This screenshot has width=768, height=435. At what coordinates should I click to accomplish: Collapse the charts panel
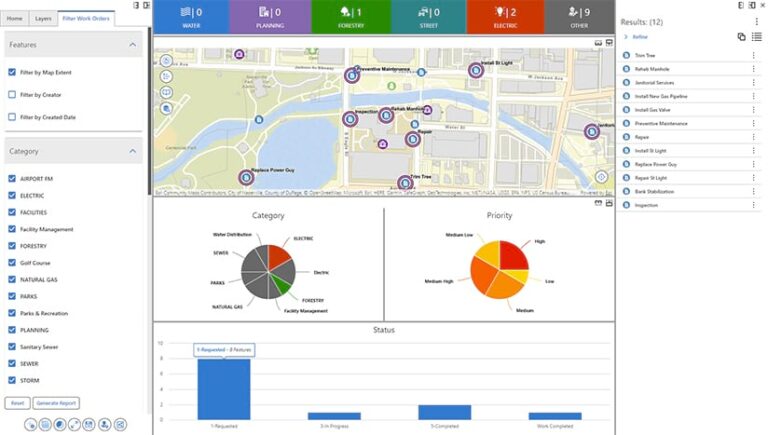point(598,203)
